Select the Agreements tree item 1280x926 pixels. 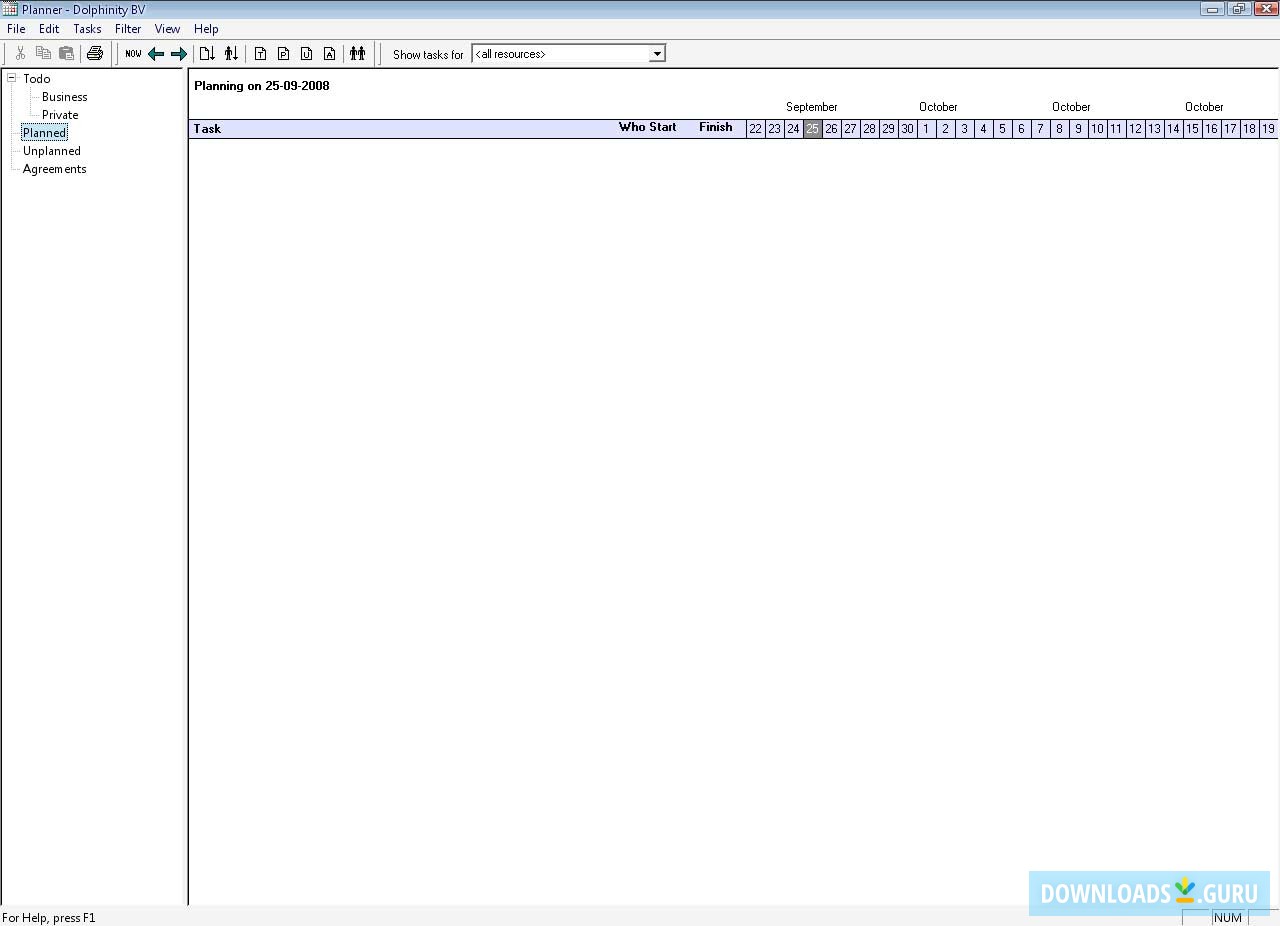coord(55,169)
